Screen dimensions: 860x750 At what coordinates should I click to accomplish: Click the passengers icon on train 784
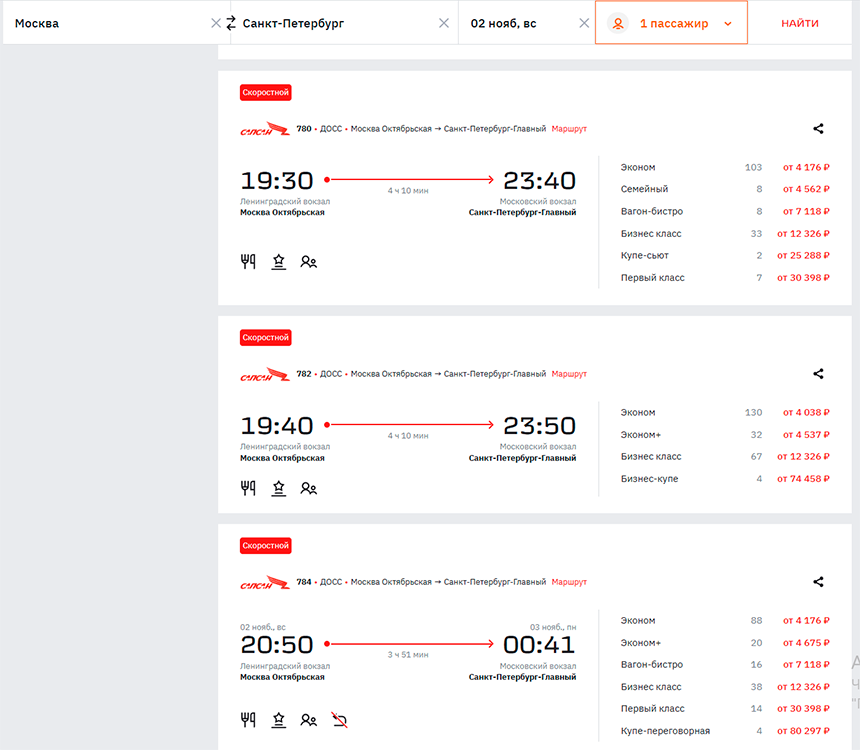pyautogui.click(x=309, y=719)
